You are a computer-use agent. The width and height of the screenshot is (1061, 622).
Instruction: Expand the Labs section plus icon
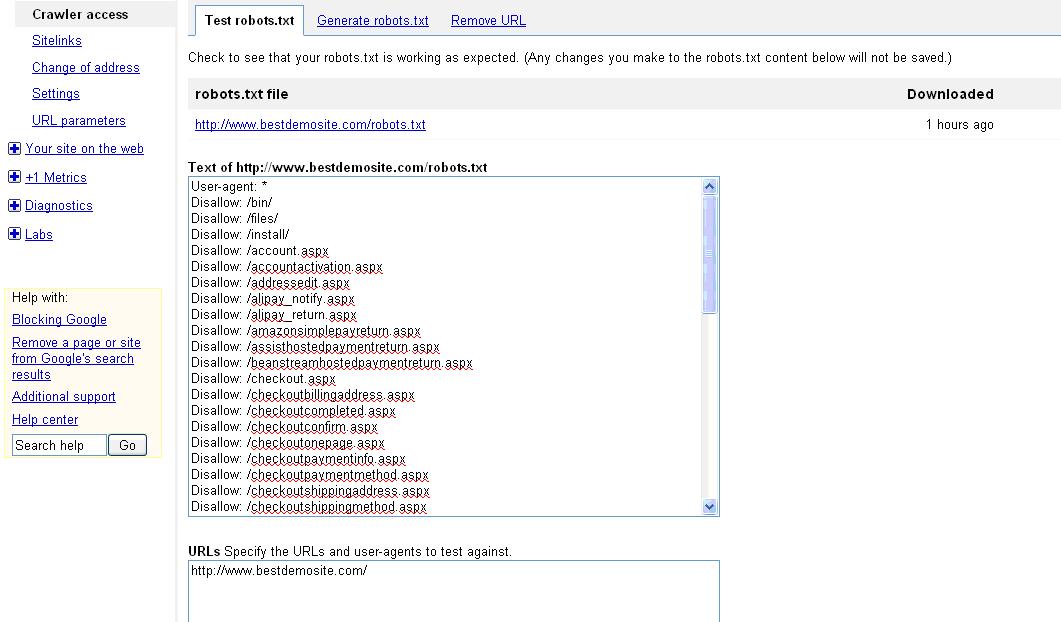tap(14, 235)
